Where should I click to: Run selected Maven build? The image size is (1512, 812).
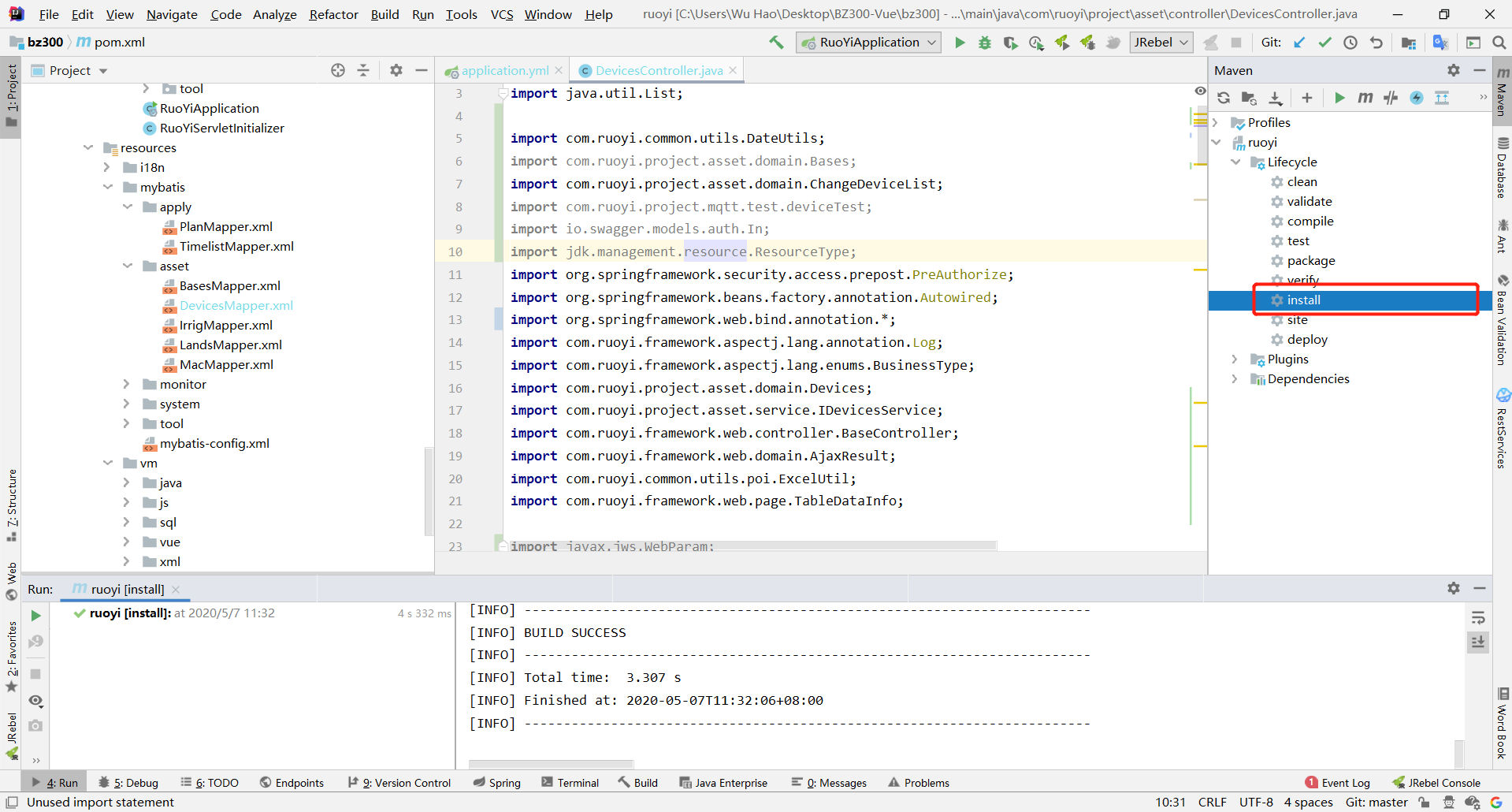1339,98
